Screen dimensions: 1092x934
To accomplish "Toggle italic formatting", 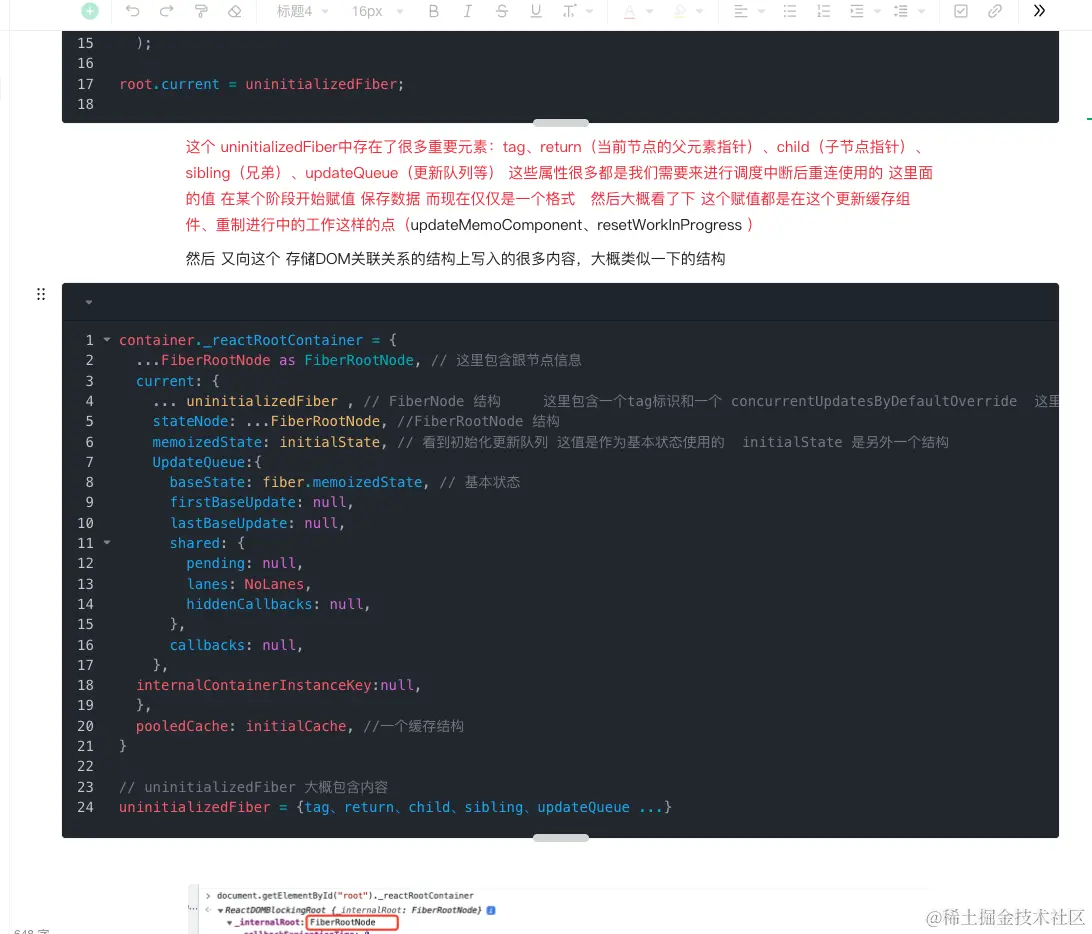I will pos(467,11).
